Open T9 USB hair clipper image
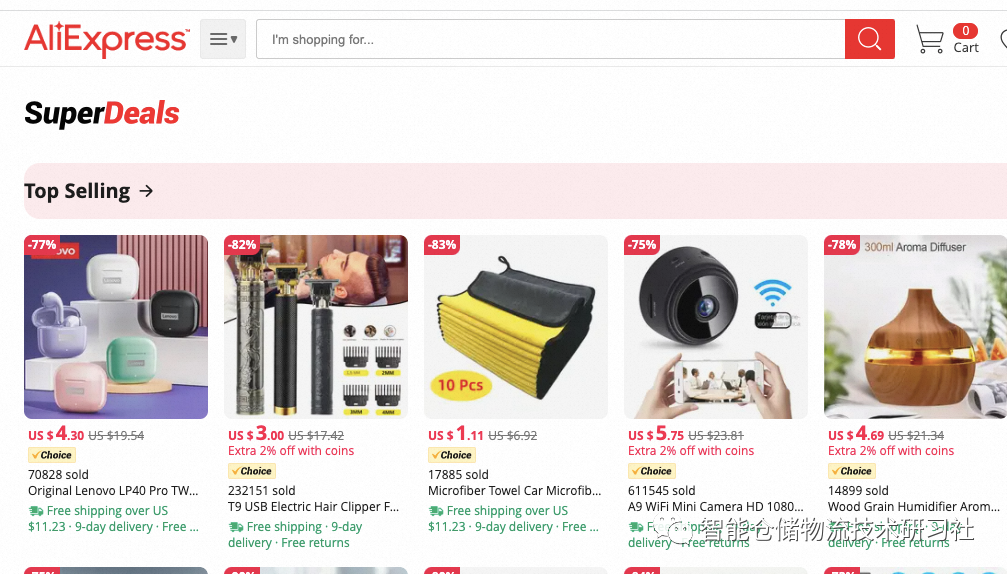Viewport: 1007px width, 574px height. coord(316,327)
